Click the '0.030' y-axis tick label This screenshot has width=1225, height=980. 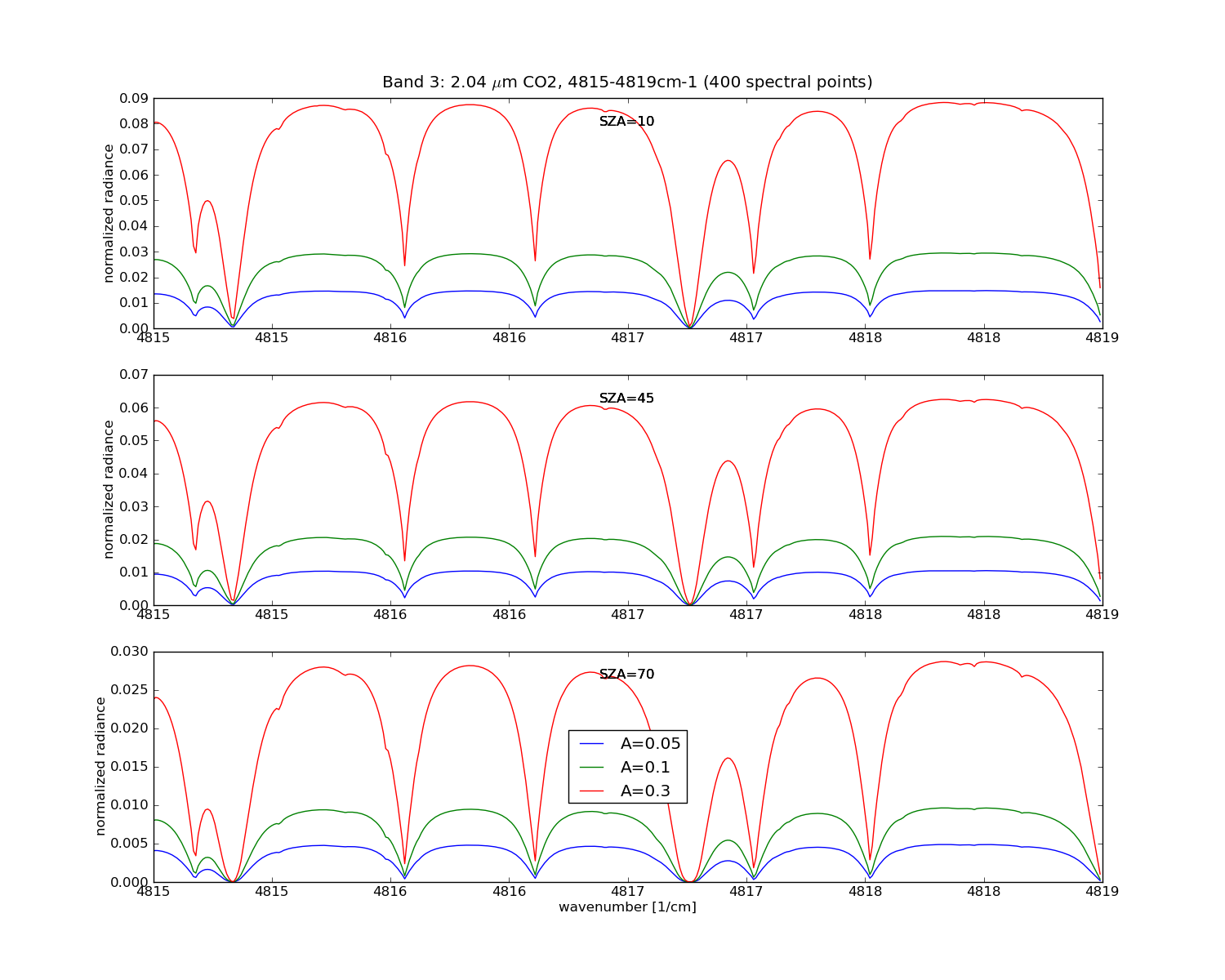[x=130, y=652]
